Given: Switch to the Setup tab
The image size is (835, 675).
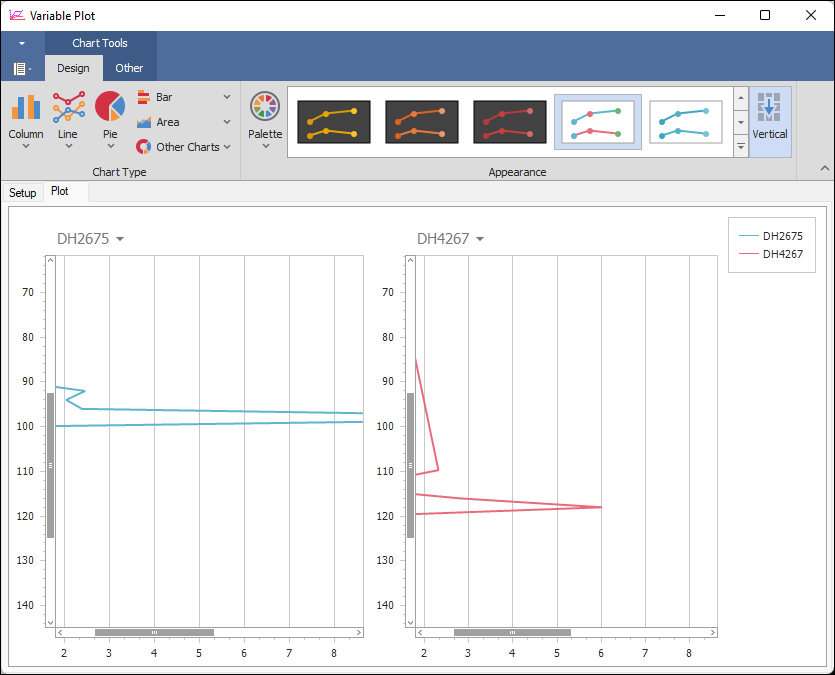Looking at the screenshot, I should click(x=22, y=192).
